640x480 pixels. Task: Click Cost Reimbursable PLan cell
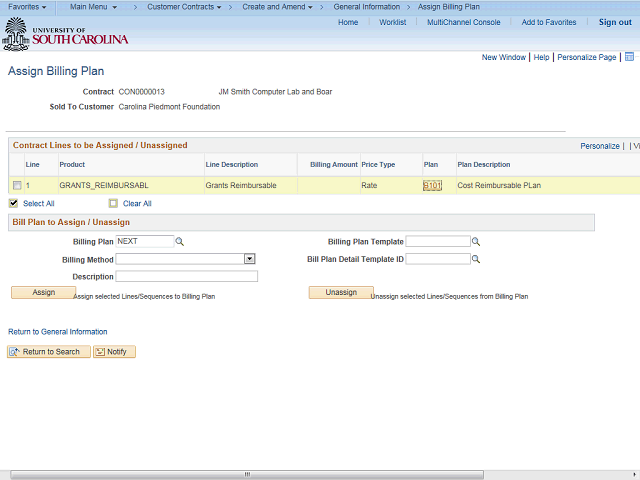[x=499, y=186]
